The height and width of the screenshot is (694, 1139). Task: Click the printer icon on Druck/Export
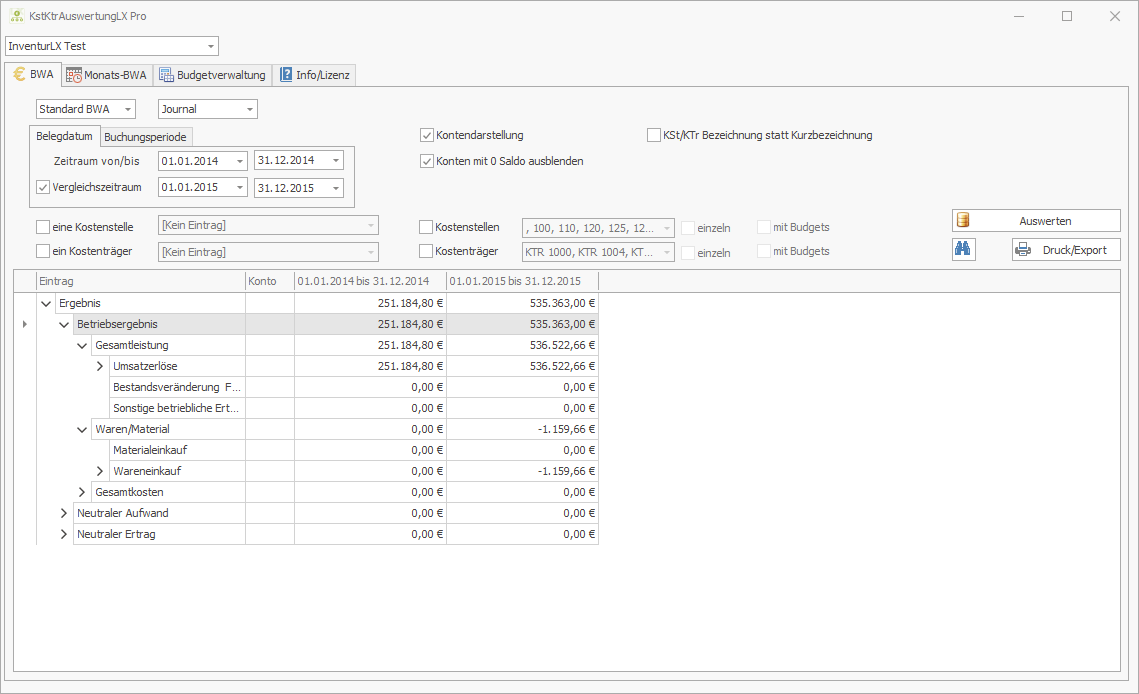(1023, 250)
